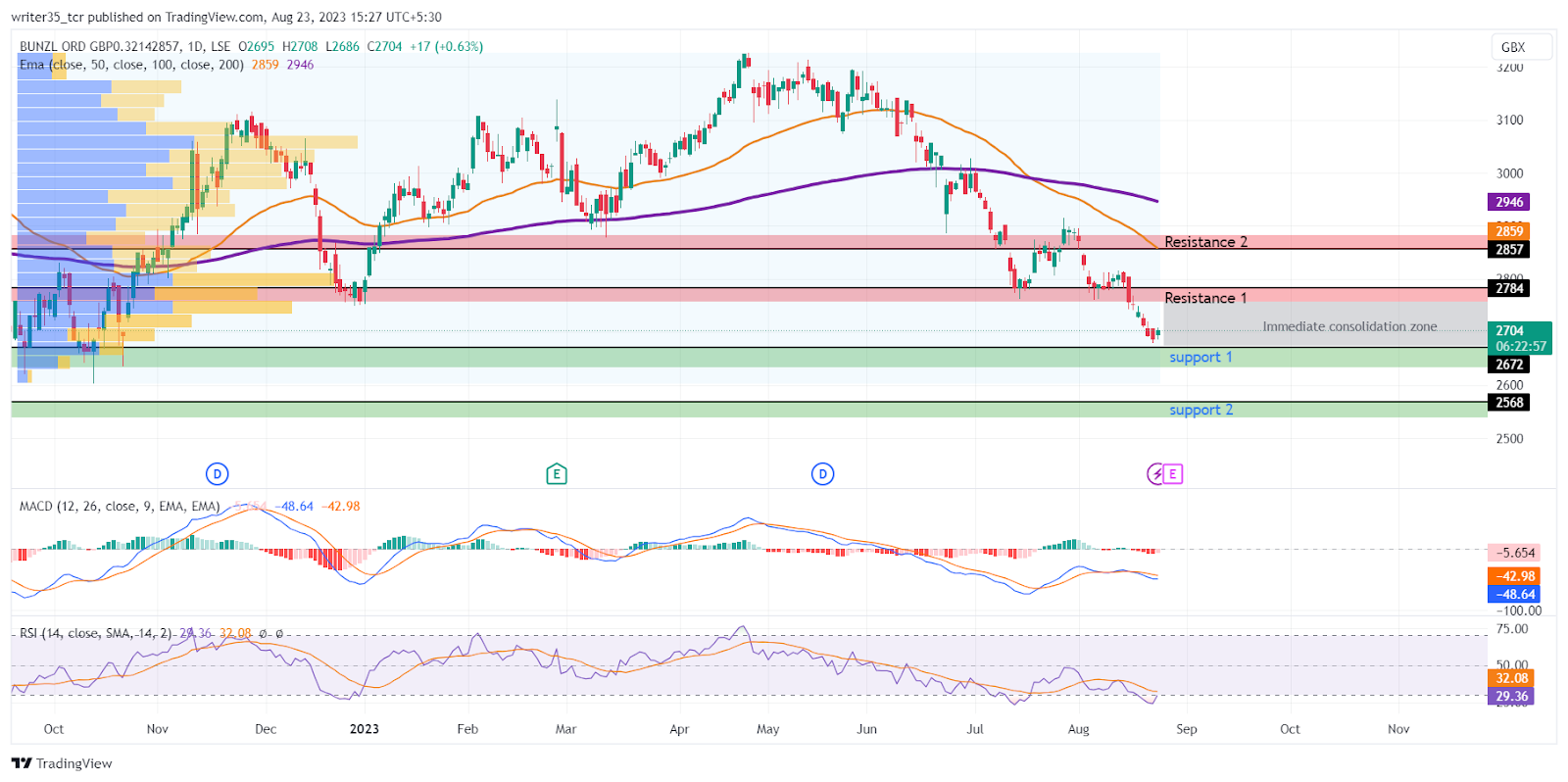Select the 2672 support line price label
The image size is (1568, 782).
click(x=1509, y=365)
